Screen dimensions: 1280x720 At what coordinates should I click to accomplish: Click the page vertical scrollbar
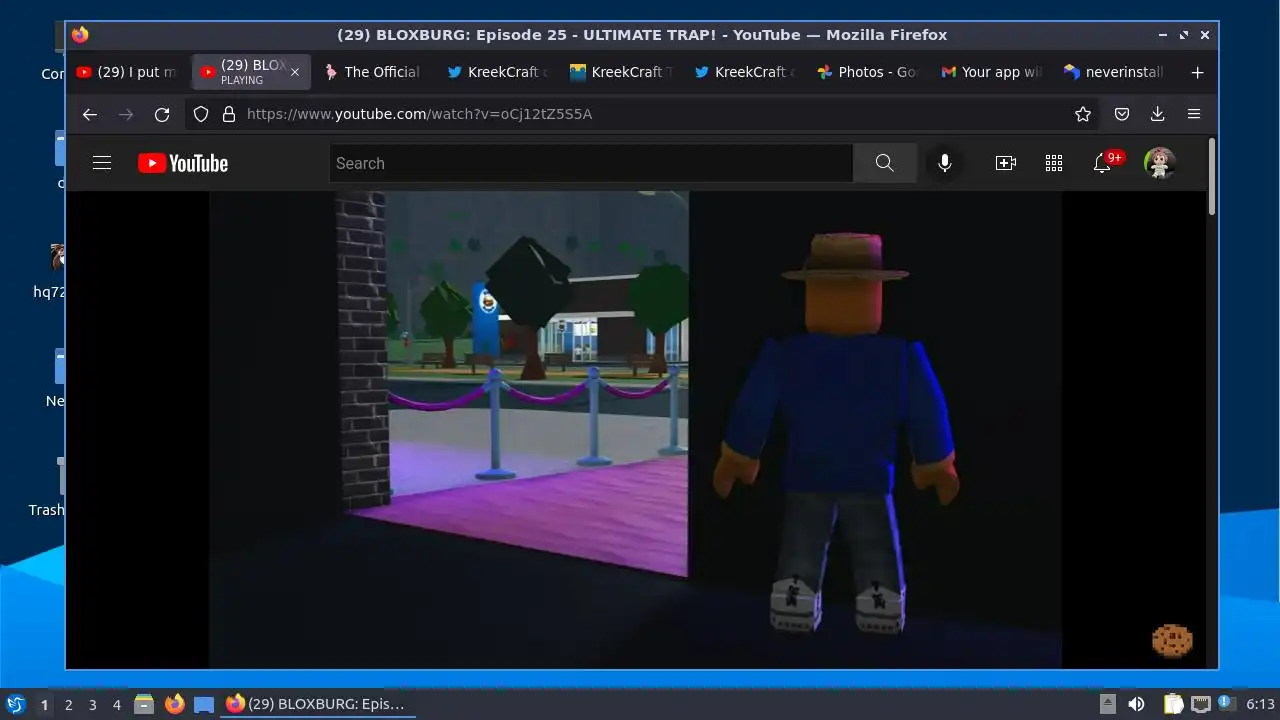point(1212,176)
